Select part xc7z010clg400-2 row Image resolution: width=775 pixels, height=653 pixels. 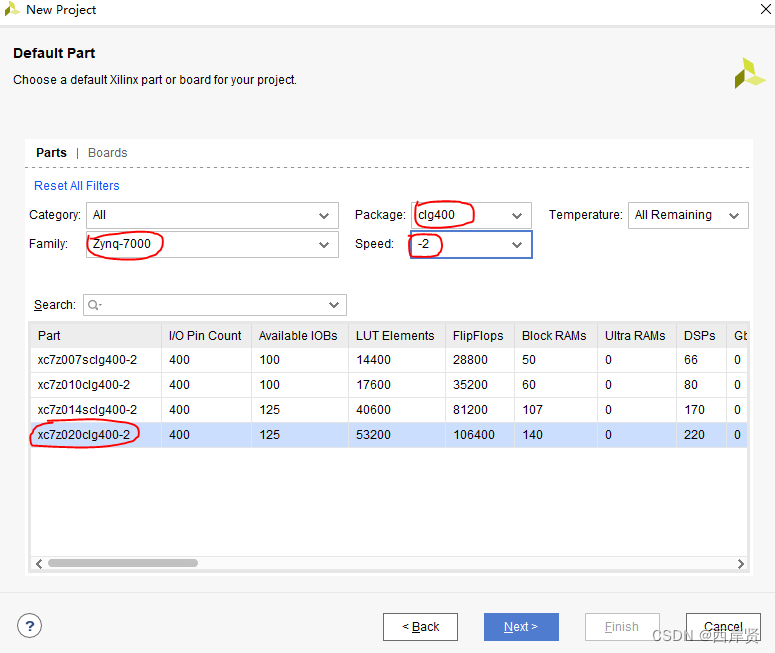coord(388,385)
